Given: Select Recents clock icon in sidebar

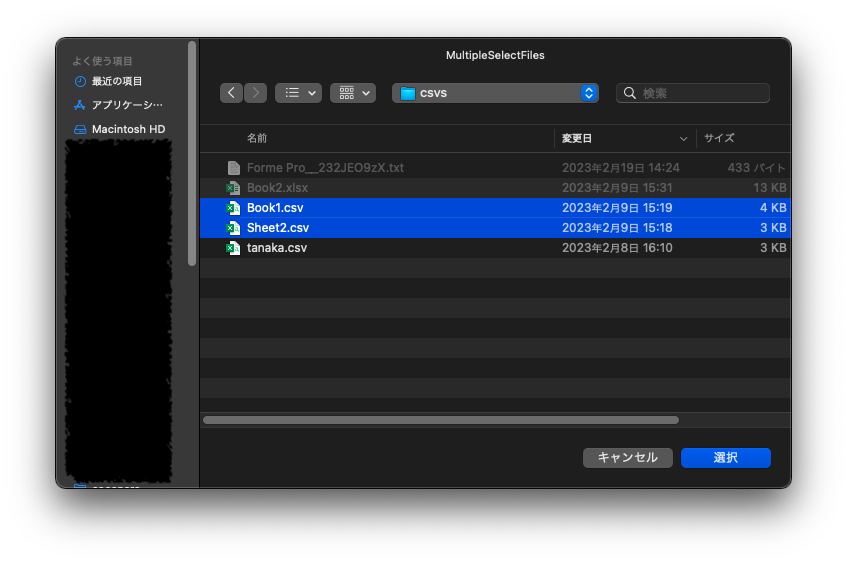Looking at the screenshot, I should pos(80,81).
